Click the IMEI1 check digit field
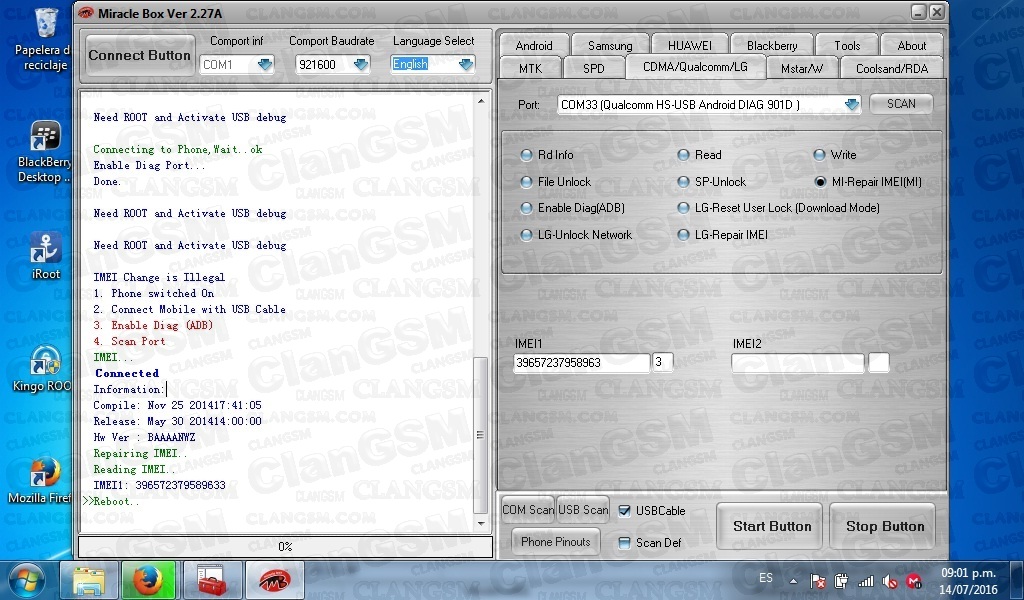 [662, 363]
